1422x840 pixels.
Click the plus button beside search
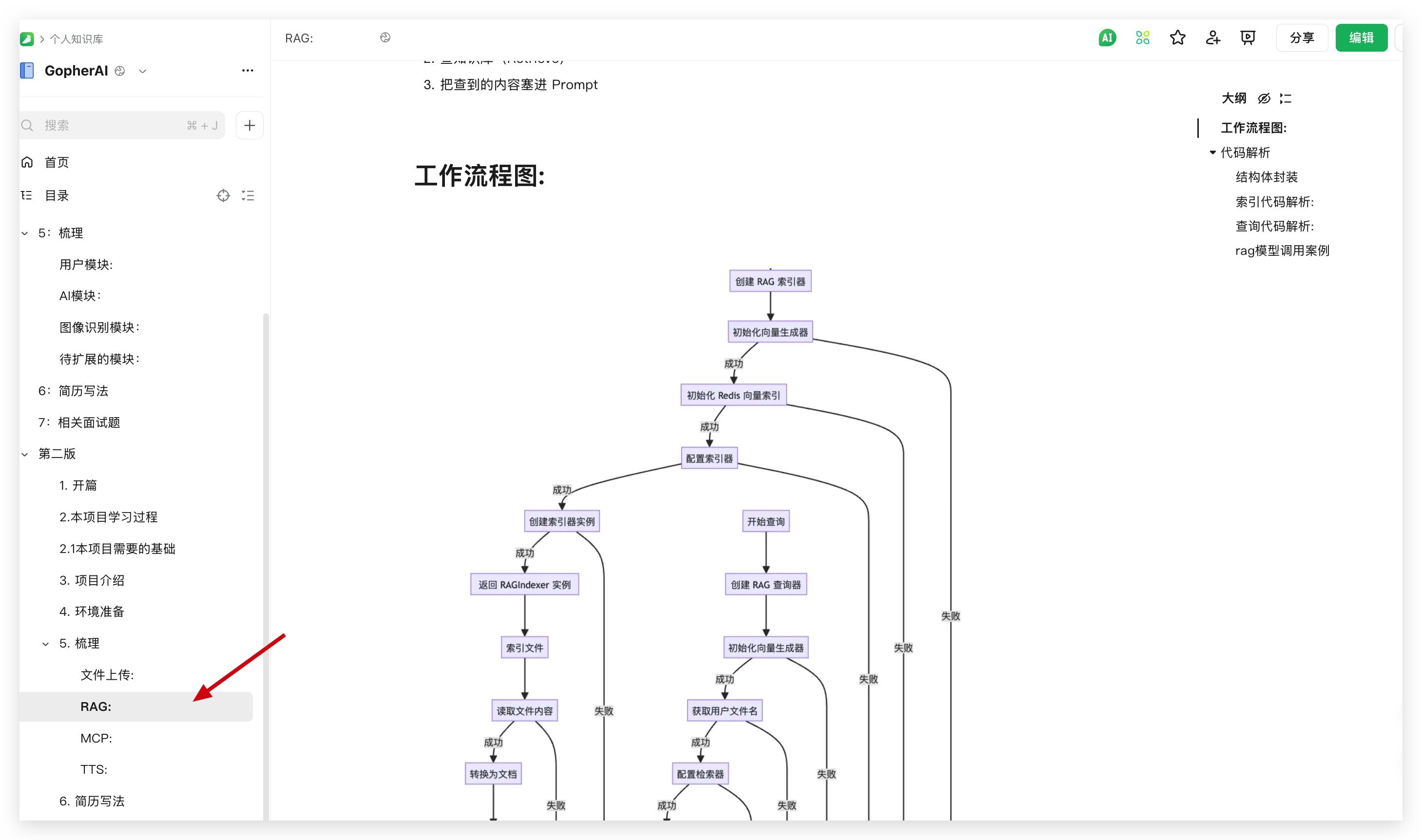(250, 126)
